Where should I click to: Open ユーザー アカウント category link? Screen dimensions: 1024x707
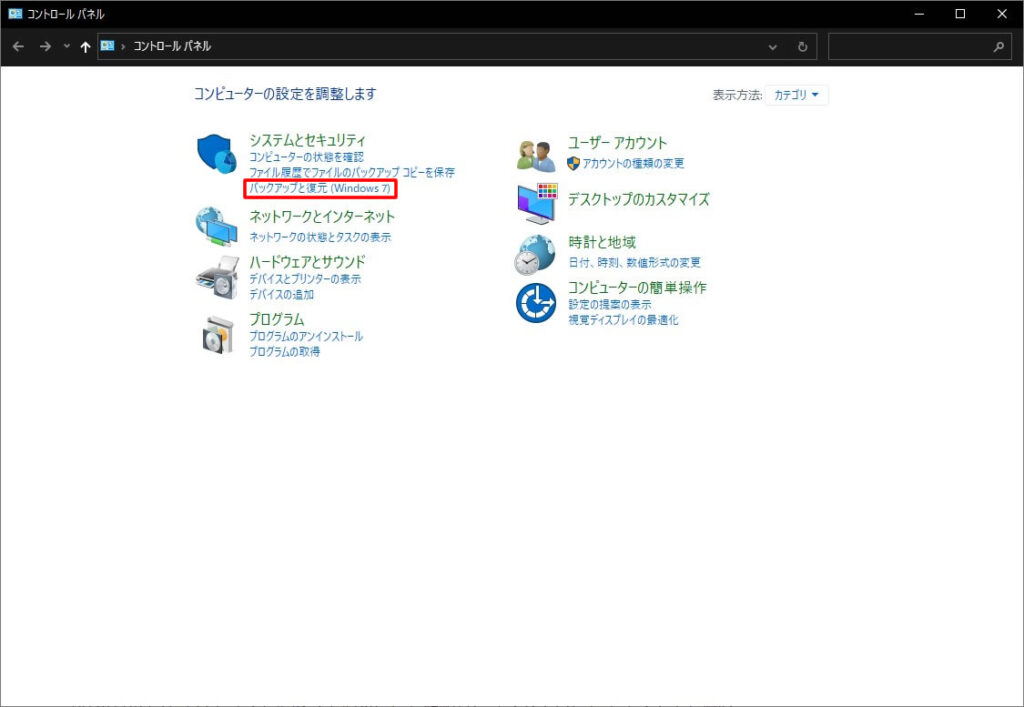[617, 143]
